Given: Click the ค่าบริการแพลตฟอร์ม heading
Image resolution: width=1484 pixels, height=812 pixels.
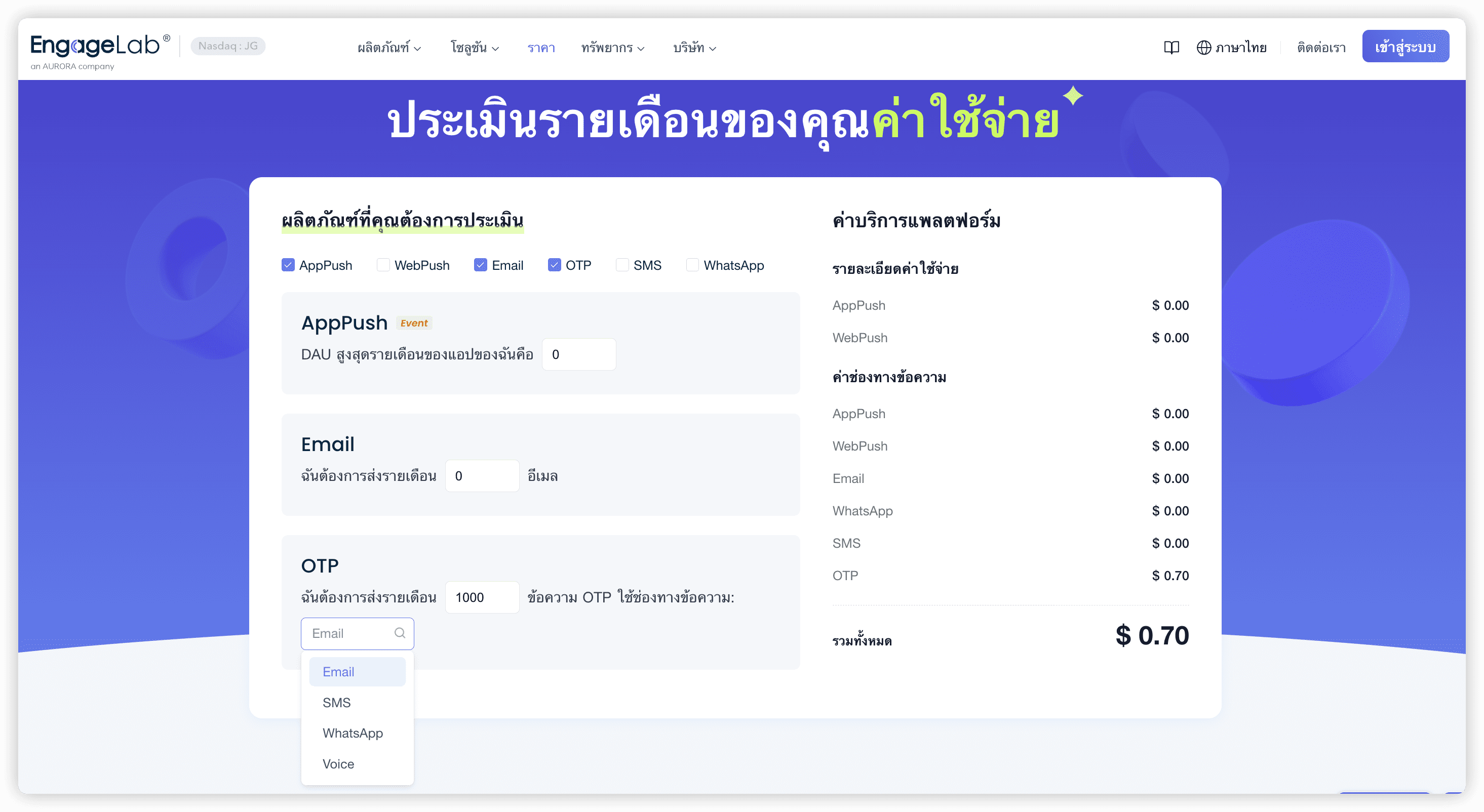Looking at the screenshot, I should coord(917,221).
